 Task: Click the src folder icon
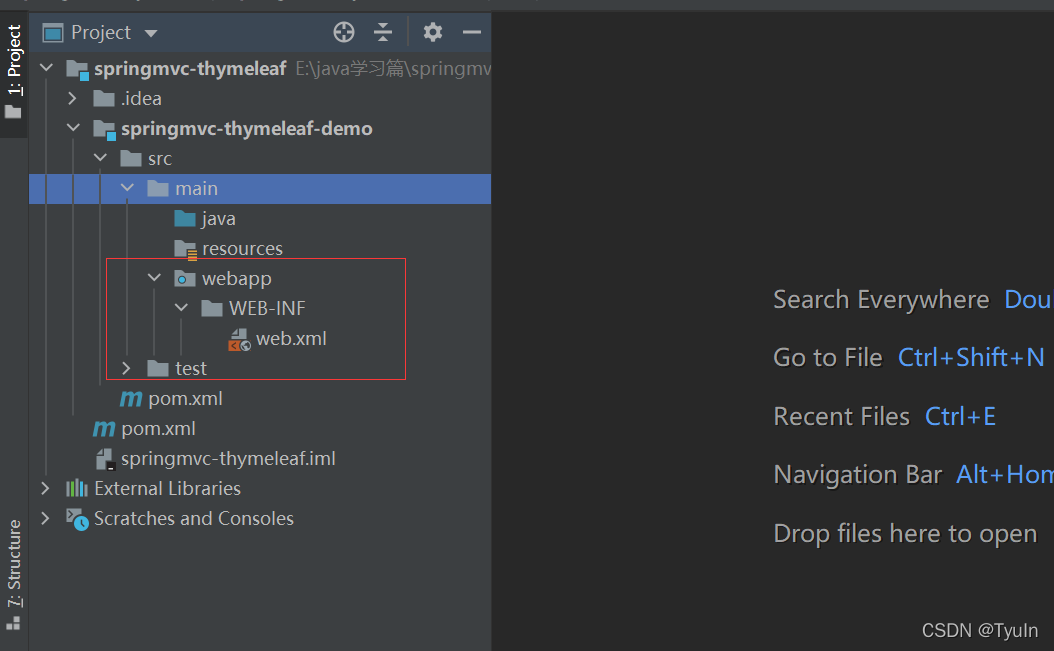[x=130, y=159]
